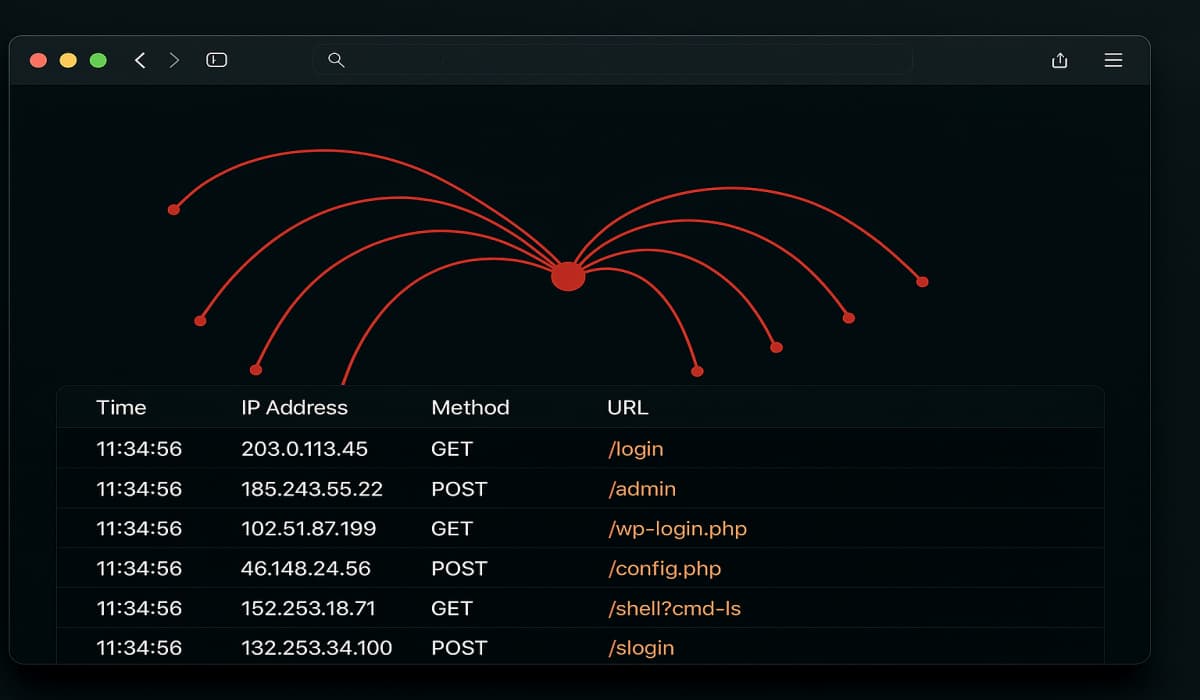Open the hamburger menu
The height and width of the screenshot is (700, 1200).
pyautogui.click(x=1113, y=60)
